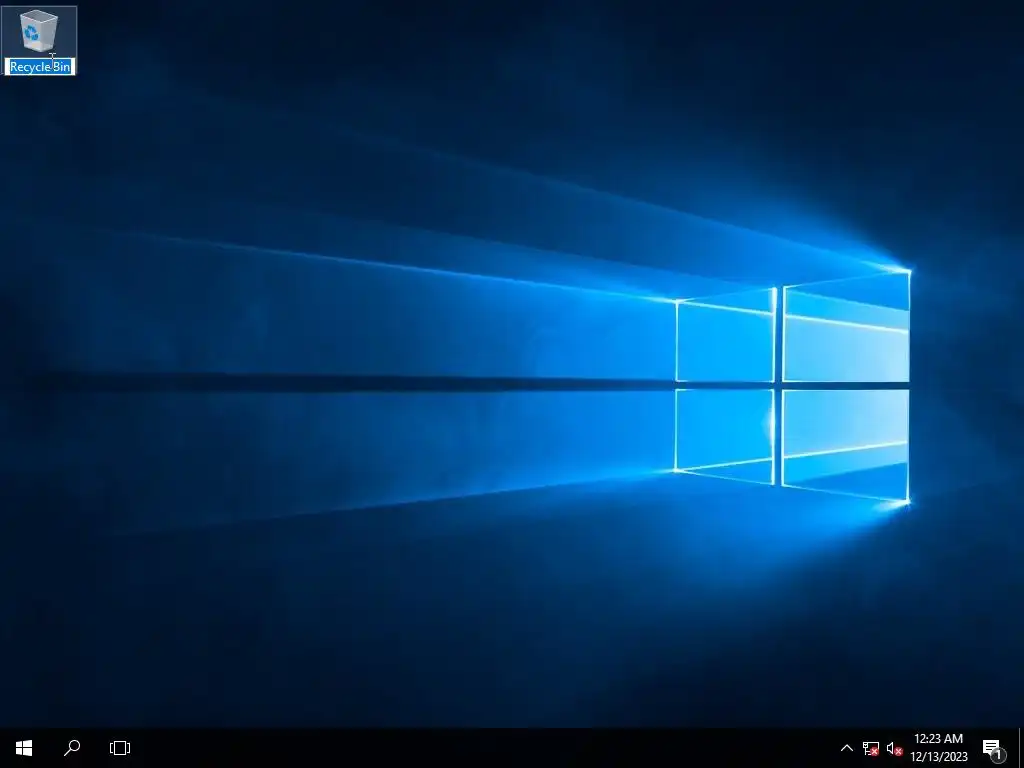Select the Recycle Bin desktop icon
The height and width of the screenshot is (768, 1024).
click(39, 31)
